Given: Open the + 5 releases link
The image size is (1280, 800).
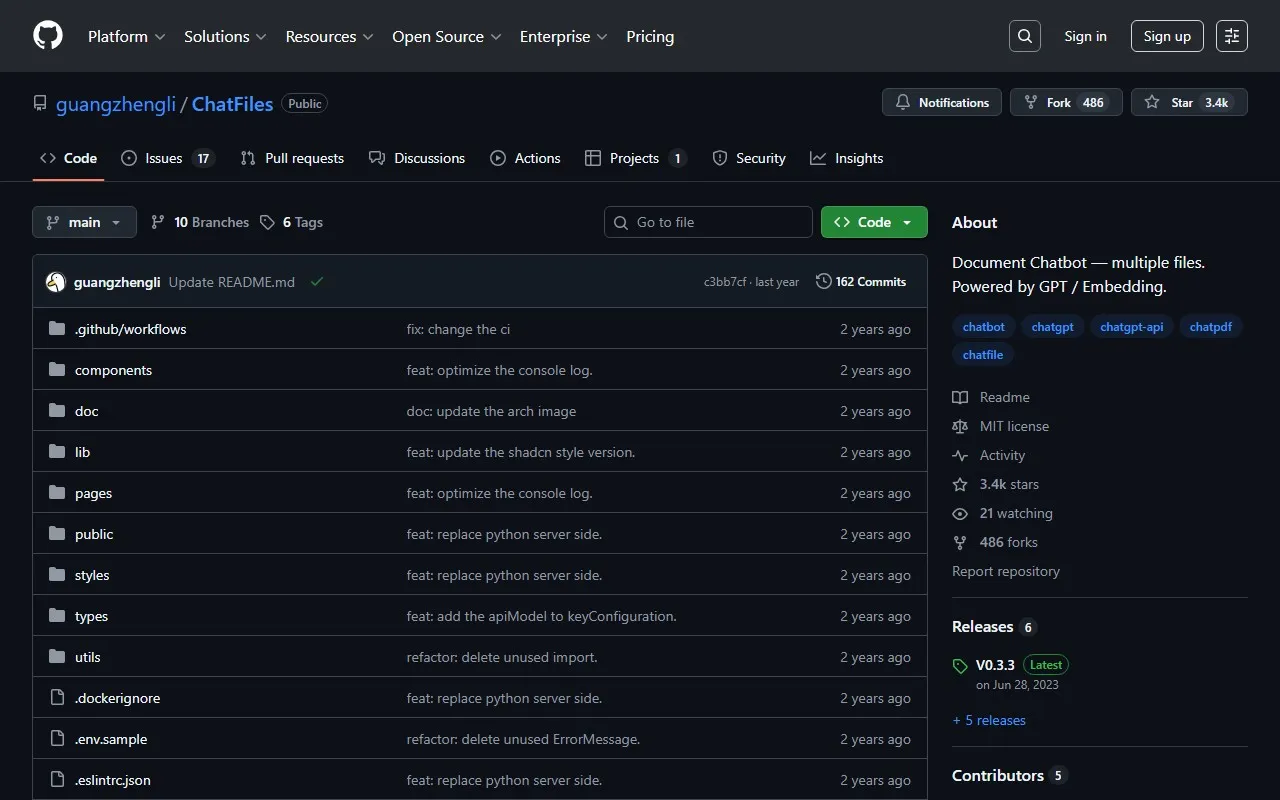Looking at the screenshot, I should pos(989,720).
